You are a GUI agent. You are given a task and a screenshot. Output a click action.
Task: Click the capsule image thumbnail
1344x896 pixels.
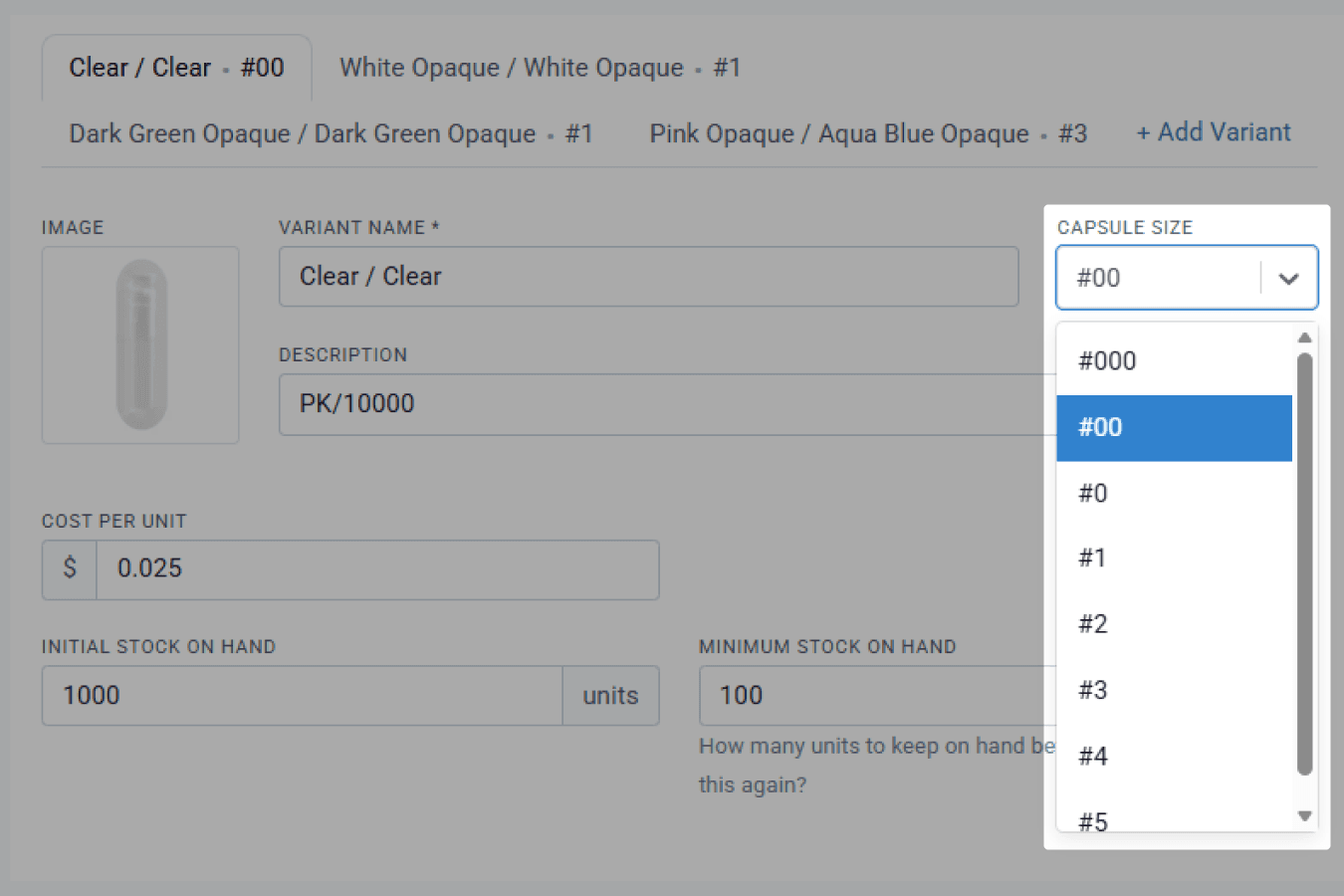coord(140,345)
